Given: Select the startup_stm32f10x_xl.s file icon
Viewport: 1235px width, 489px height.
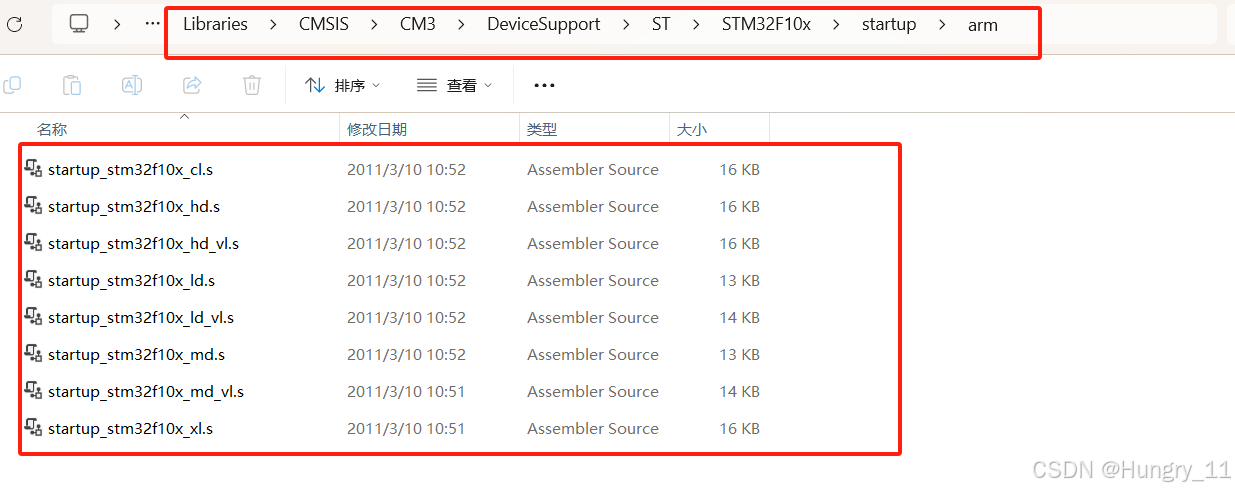Looking at the screenshot, I should (x=33, y=428).
